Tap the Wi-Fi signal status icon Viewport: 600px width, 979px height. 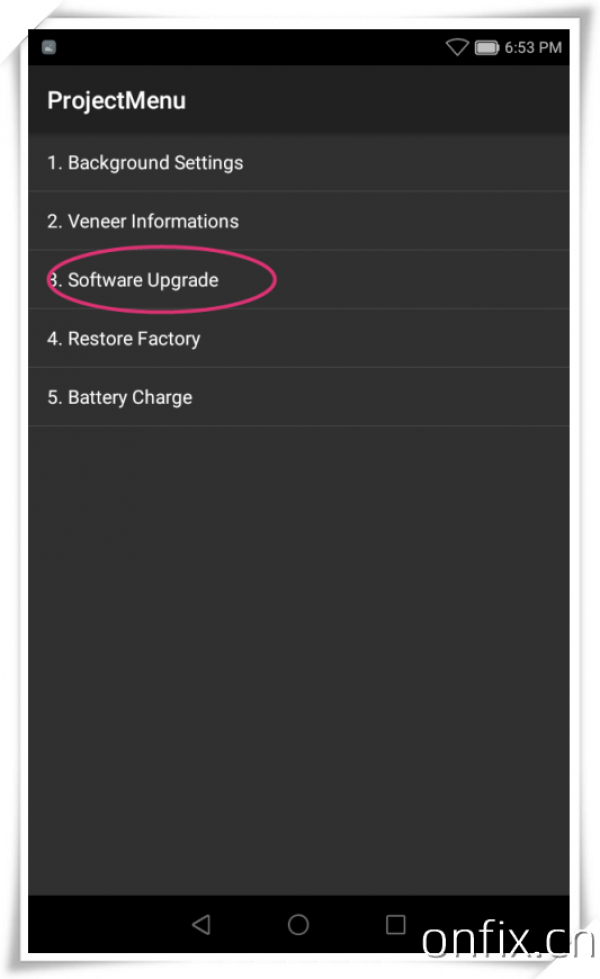(457, 47)
